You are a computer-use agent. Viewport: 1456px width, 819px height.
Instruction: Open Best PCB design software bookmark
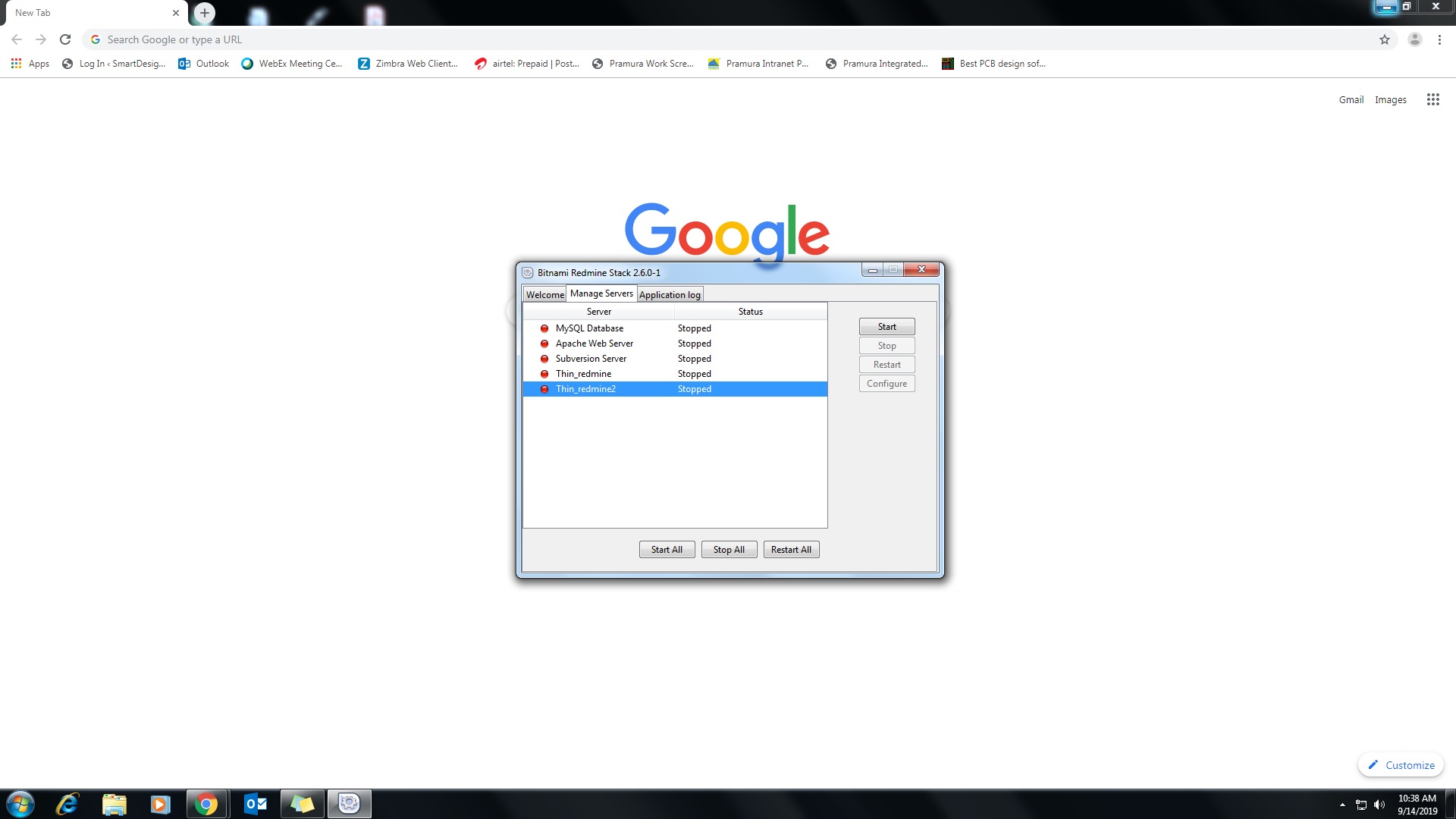pyautogui.click(x=993, y=64)
